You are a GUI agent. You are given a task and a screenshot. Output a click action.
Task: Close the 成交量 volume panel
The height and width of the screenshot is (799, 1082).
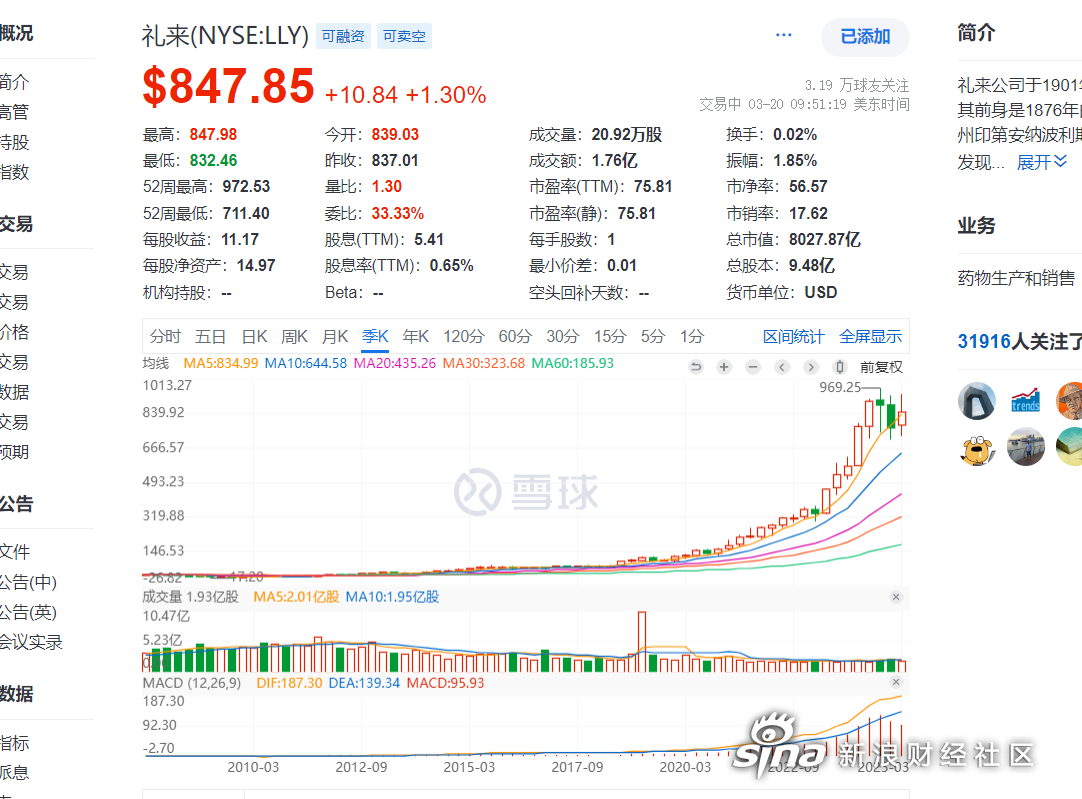click(x=896, y=597)
